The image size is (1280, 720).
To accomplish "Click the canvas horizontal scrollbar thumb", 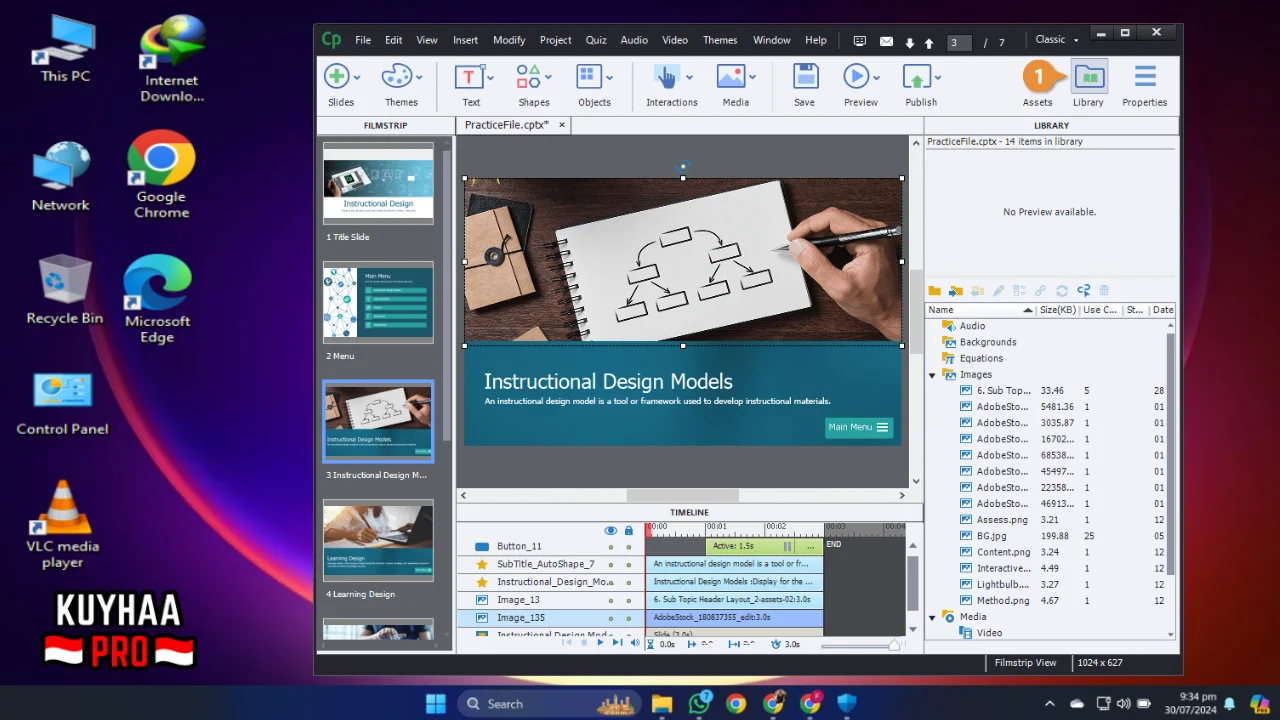I will 682,495.
